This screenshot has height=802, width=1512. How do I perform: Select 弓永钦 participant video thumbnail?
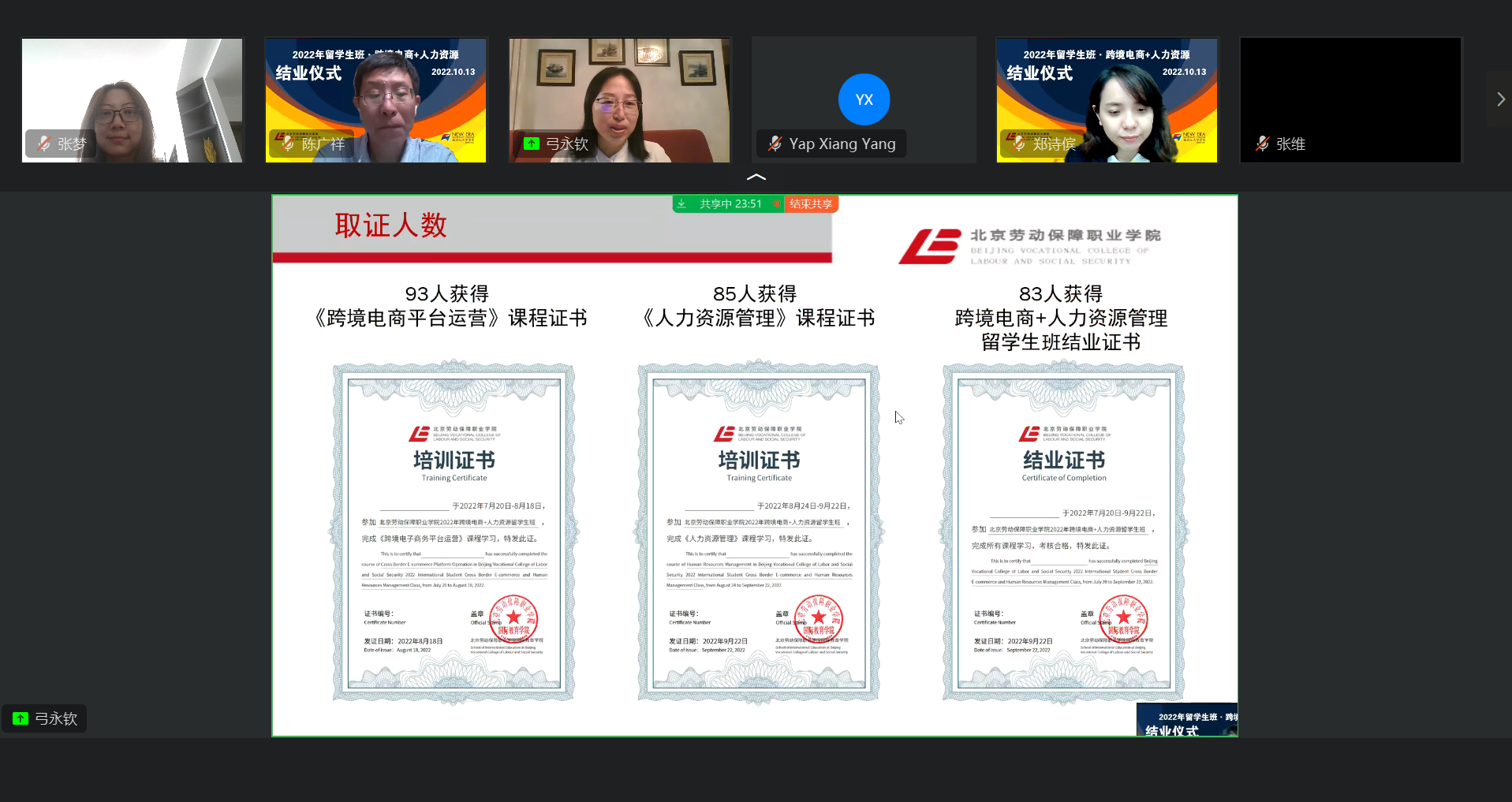coord(620,100)
